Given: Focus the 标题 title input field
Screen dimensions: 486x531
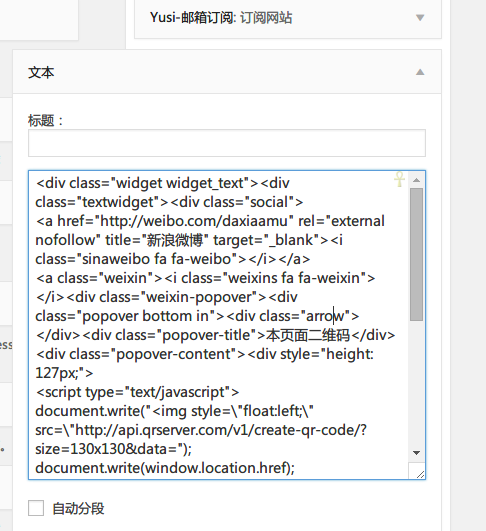Looking at the screenshot, I should (227, 143).
